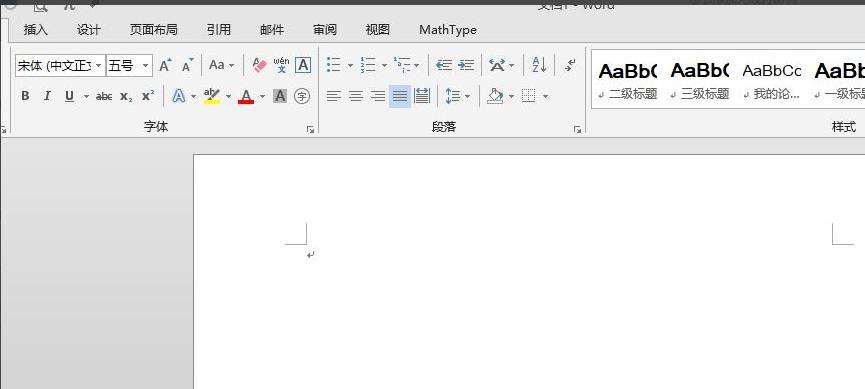
Task: Click the borders icon
Action: pyautogui.click(x=529, y=97)
